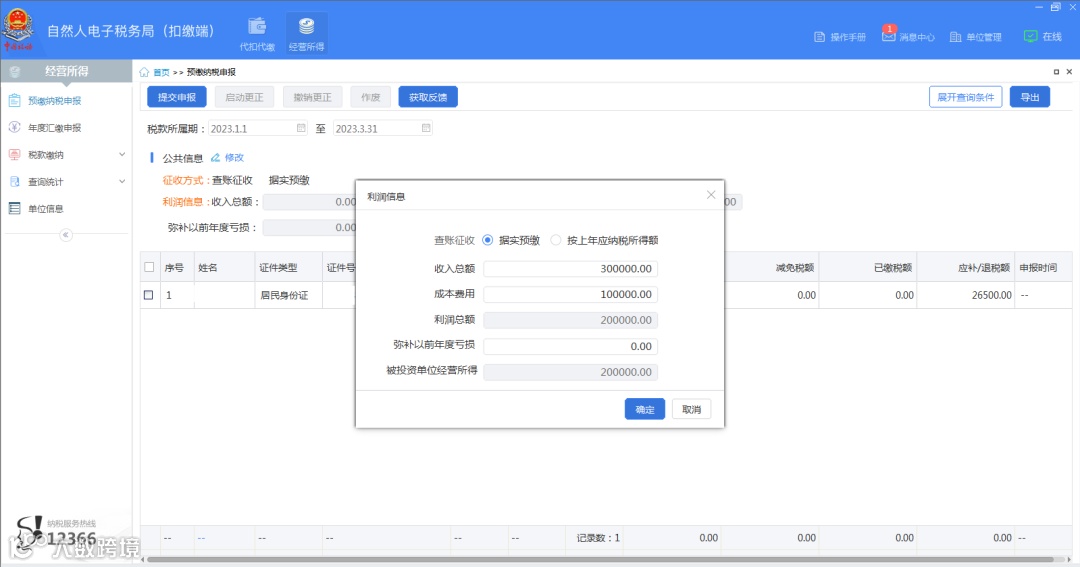Screen dimensions: 1080x567
Task: Click the 作废 button
Action: tap(371, 97)
